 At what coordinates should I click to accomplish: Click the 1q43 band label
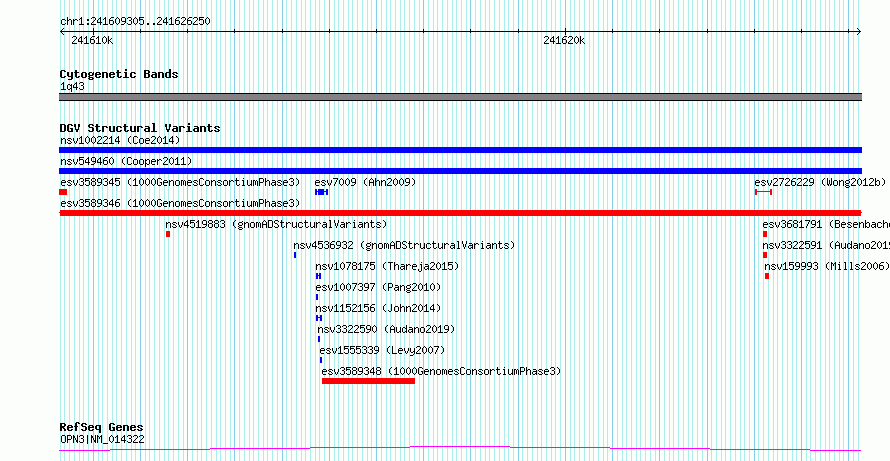72,87
